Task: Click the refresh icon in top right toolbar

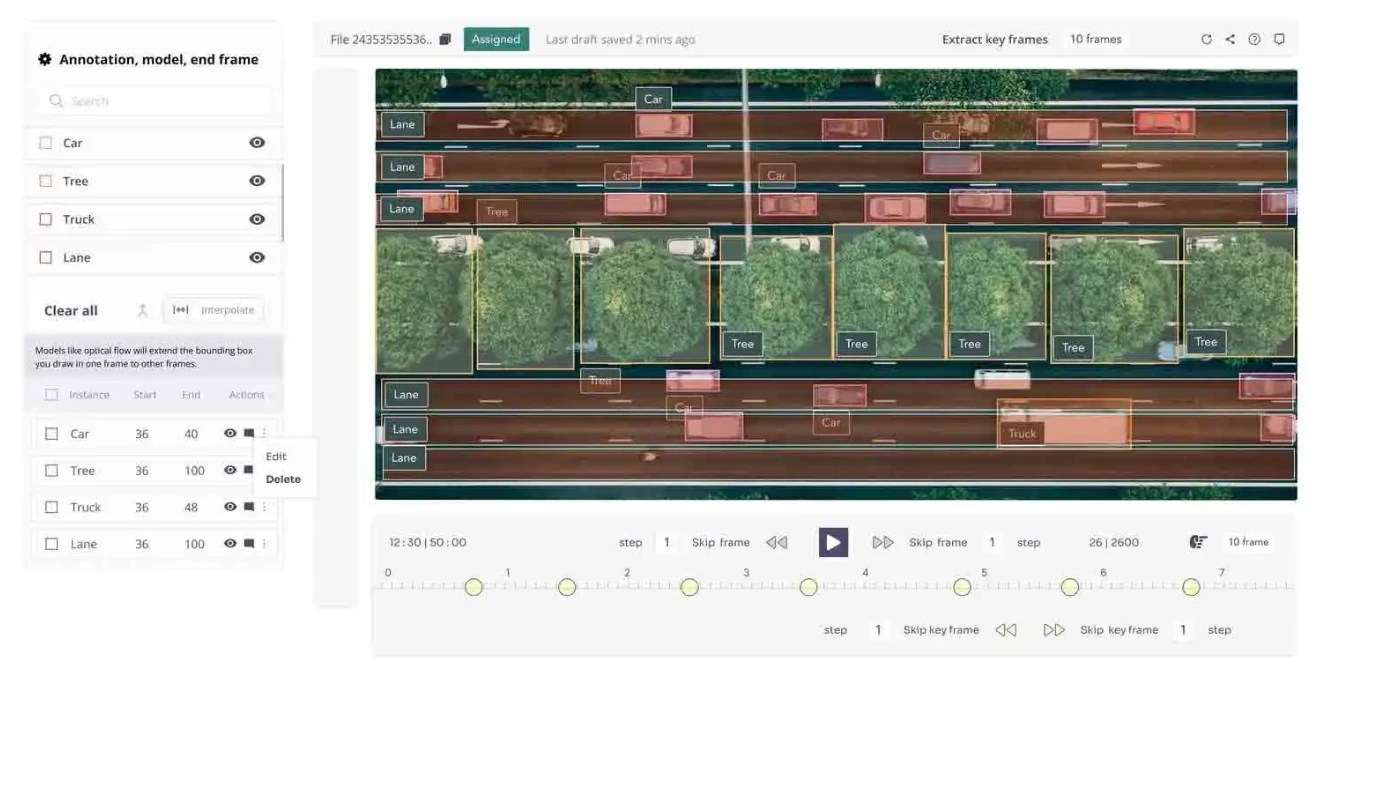Action: (x=1207, y=39)
